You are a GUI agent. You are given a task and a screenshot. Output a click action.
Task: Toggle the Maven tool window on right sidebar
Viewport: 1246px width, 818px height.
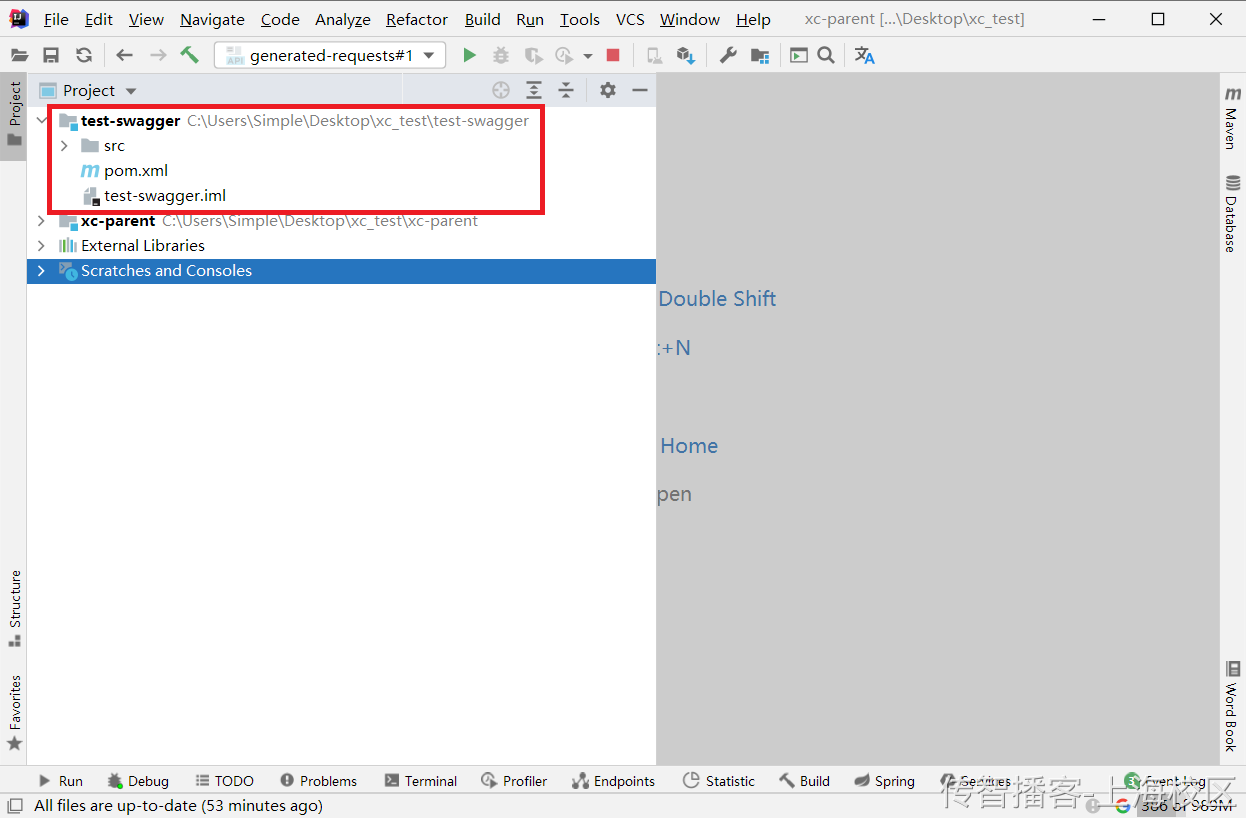pos(1232,116)
